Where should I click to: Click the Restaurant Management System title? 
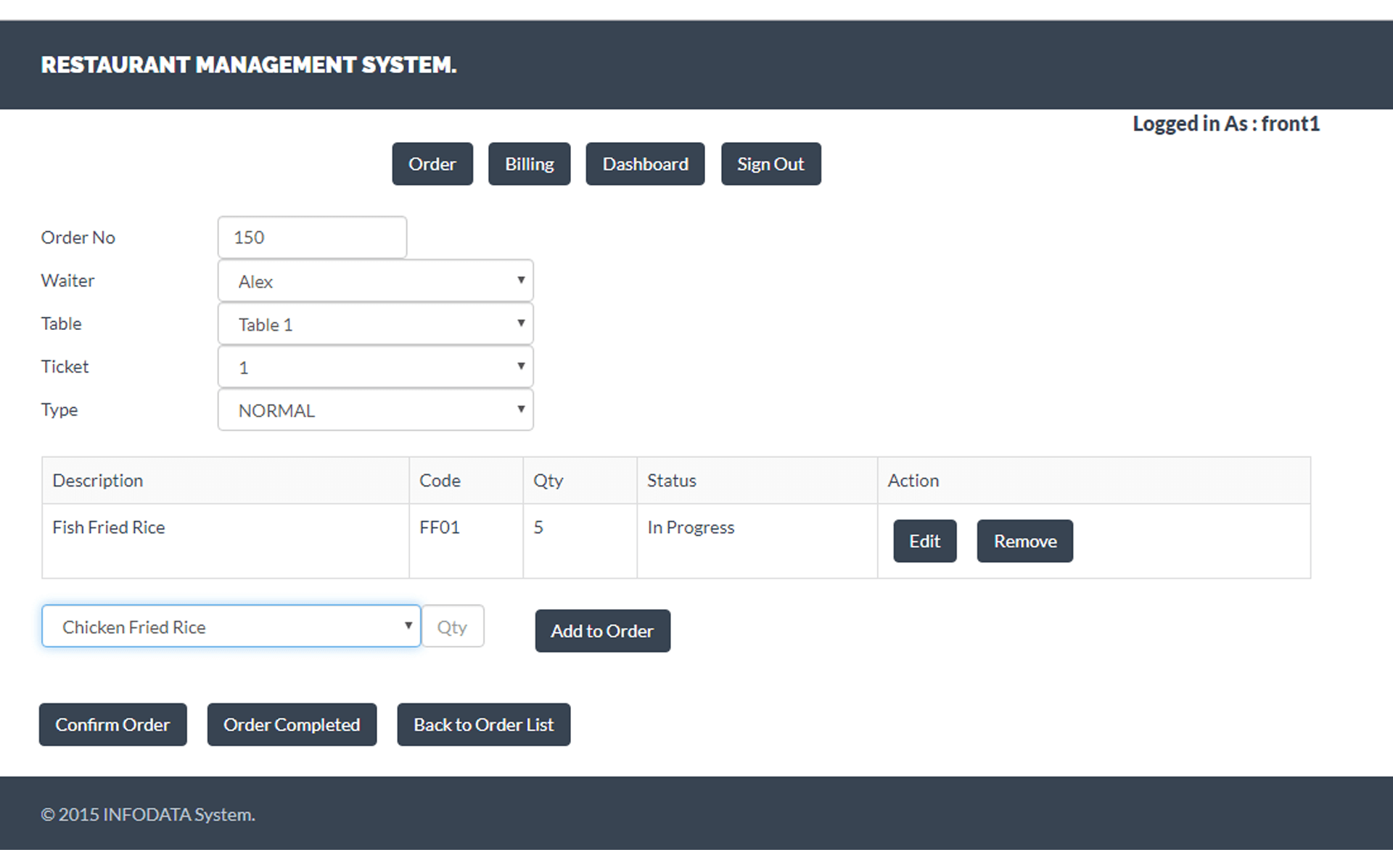[x=248, y=65]
